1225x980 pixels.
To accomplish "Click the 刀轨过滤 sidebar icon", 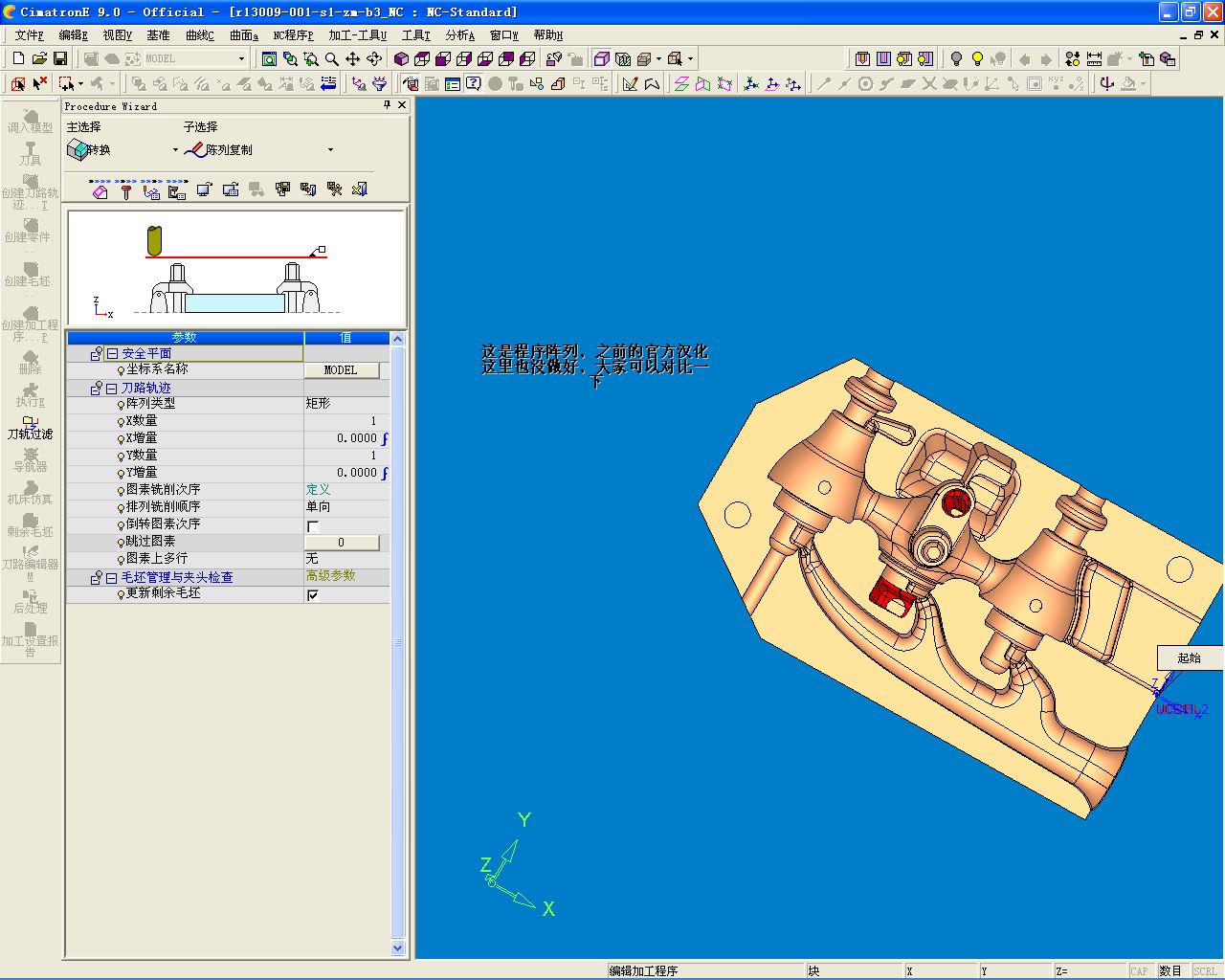I will [x=31, y=428].
